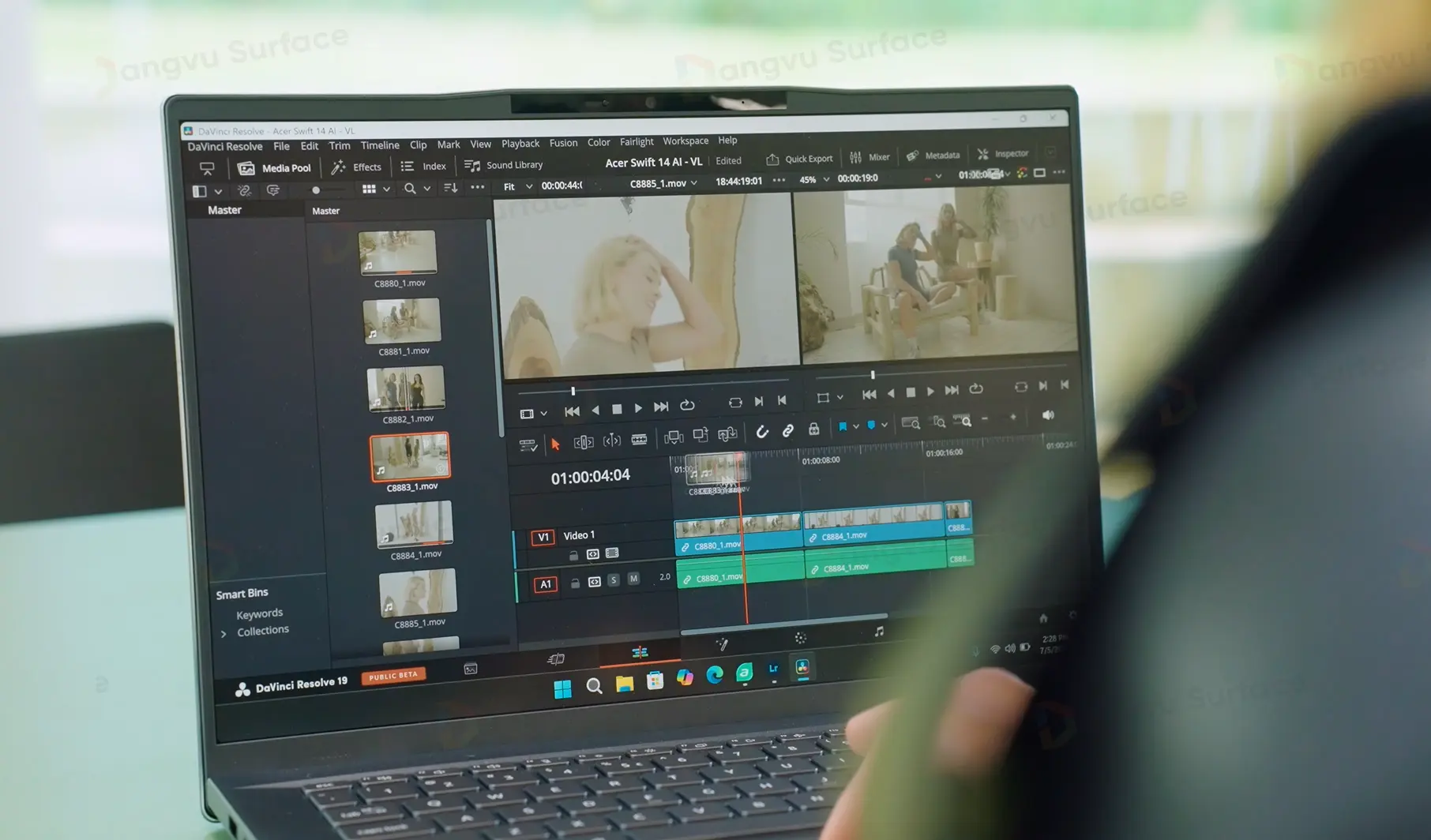Open the Fairlight menu

click(637, 142)
